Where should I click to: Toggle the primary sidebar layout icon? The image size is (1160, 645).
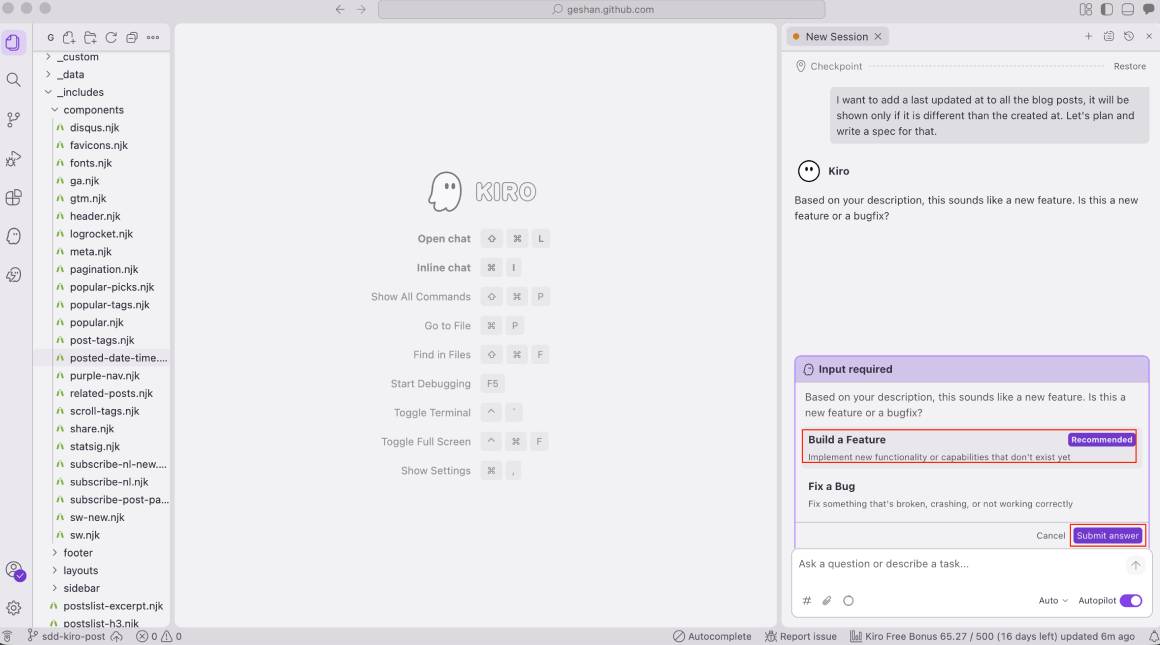click(x=1107, y=10)
